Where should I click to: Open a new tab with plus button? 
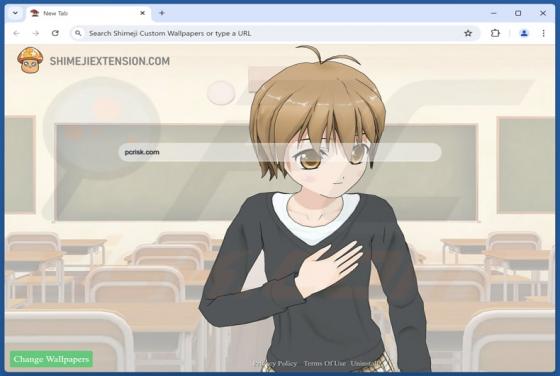point(162,13)
